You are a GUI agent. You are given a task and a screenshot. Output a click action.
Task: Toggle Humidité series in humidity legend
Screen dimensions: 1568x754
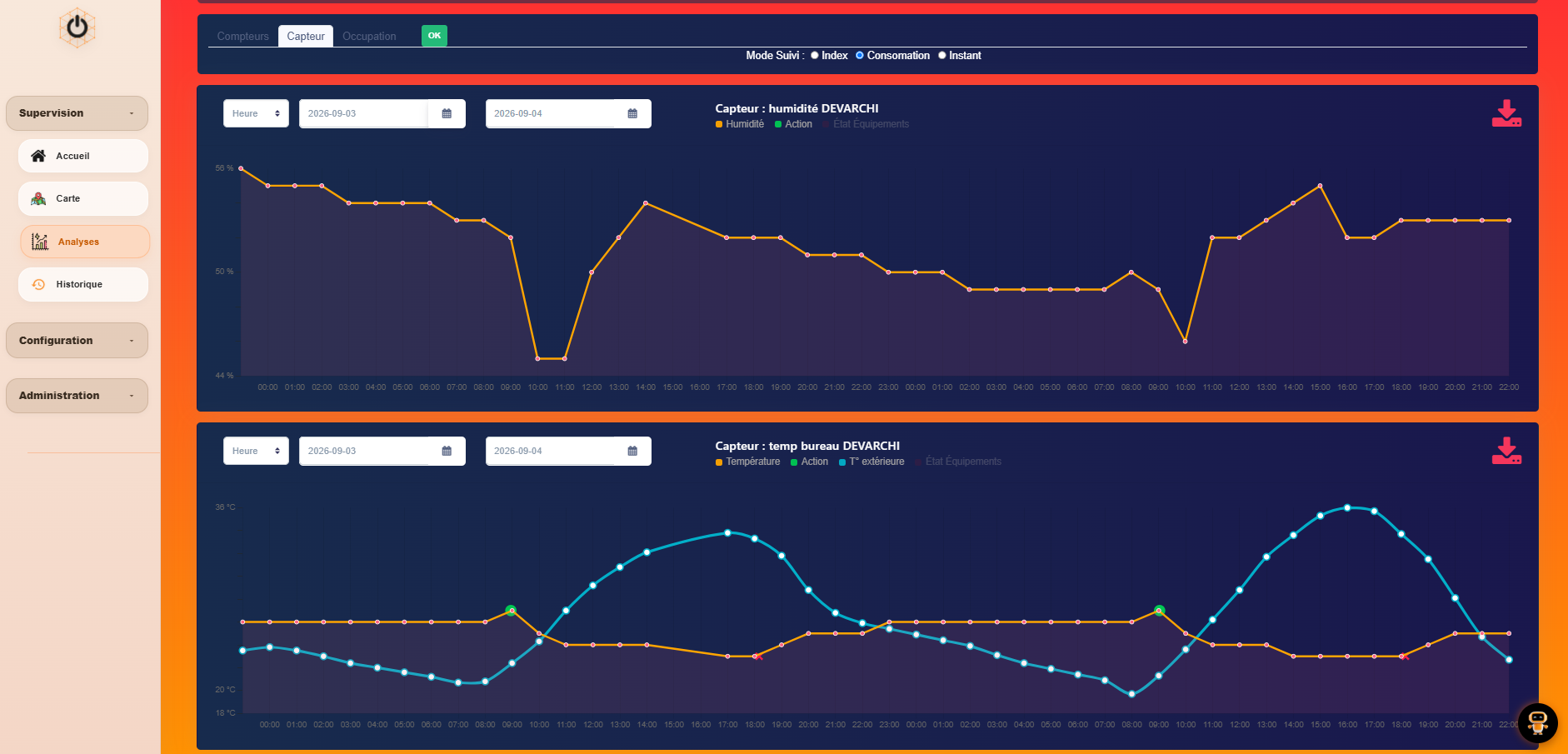point(740,124)
